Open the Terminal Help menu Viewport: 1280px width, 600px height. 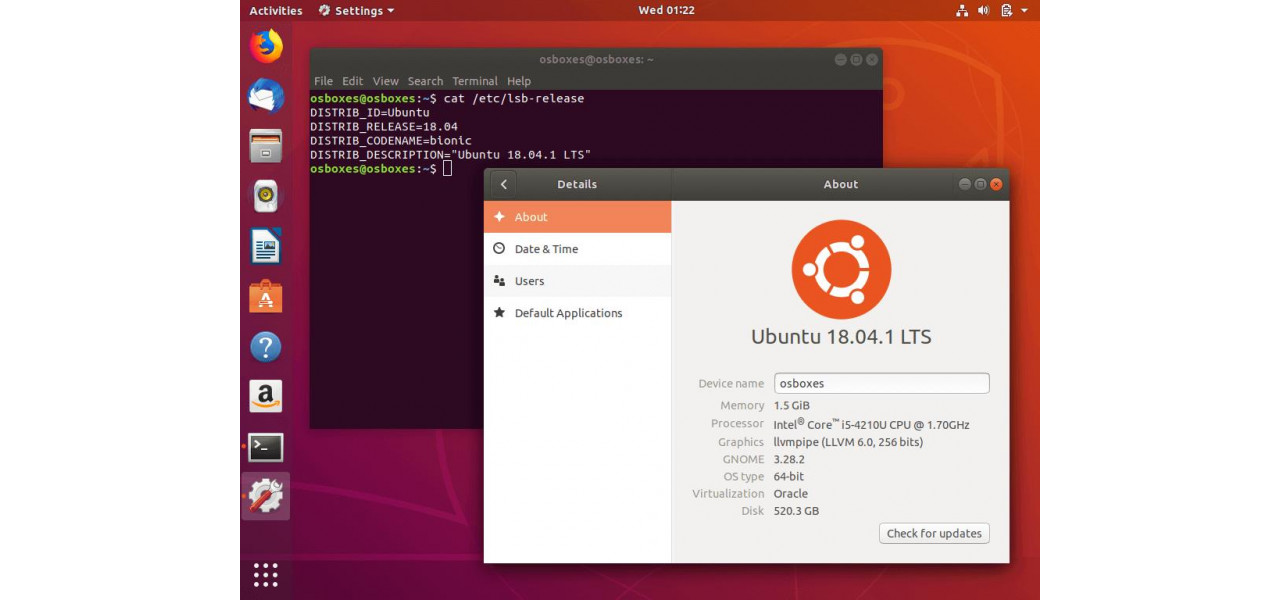[x=519, y=81]
